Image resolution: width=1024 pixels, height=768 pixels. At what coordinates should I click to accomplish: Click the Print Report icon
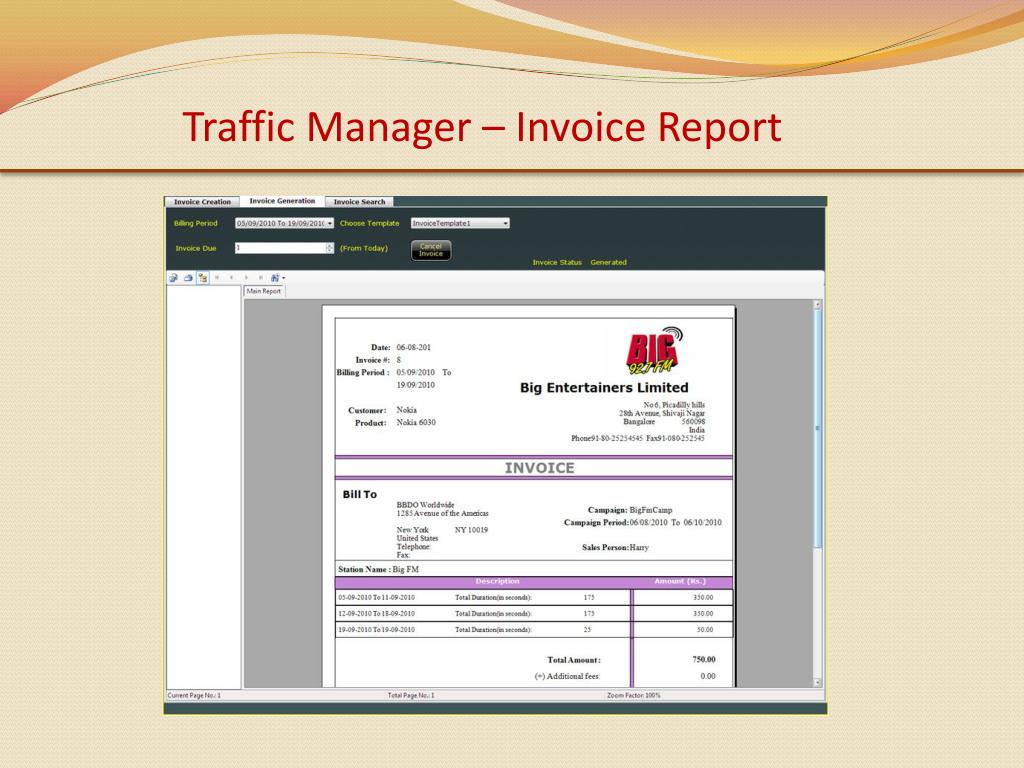click(x=188, y=278)
